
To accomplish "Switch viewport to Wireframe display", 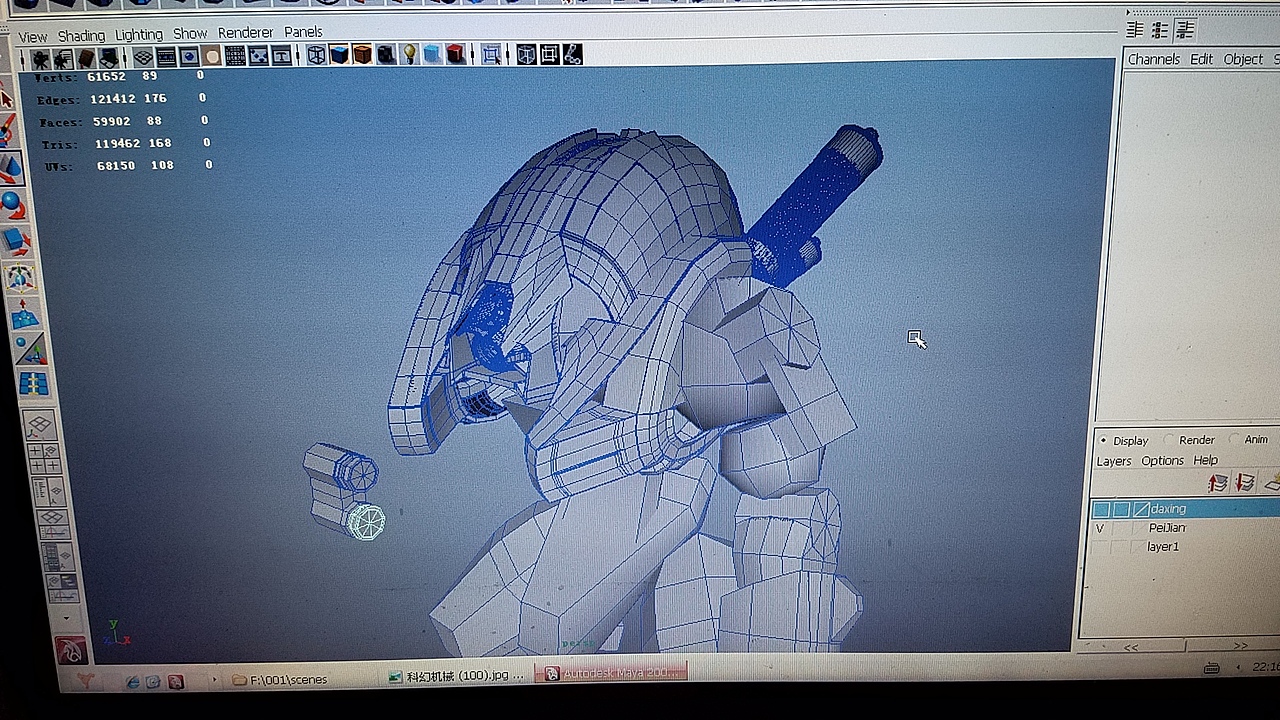I will click(316, 55).
